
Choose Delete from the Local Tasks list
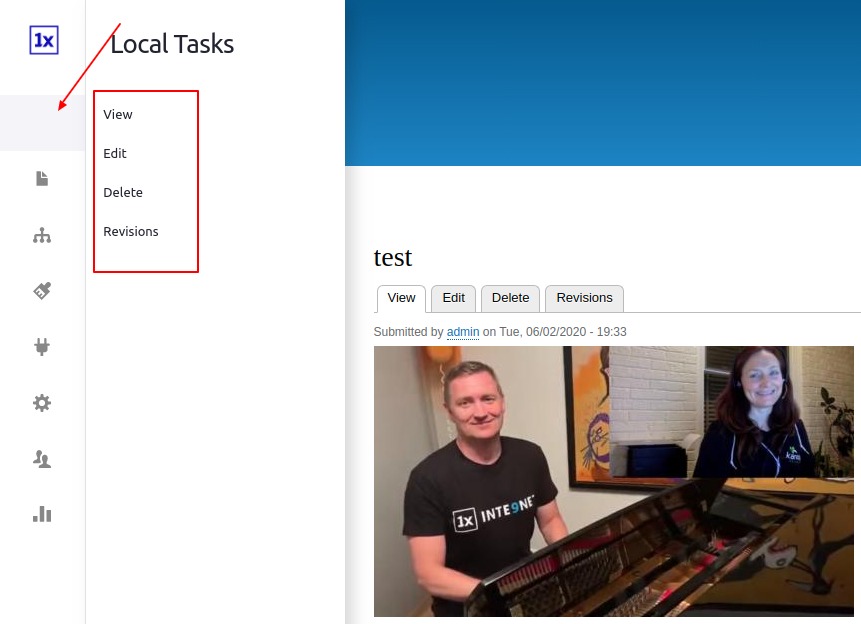[x=122, y=192]
